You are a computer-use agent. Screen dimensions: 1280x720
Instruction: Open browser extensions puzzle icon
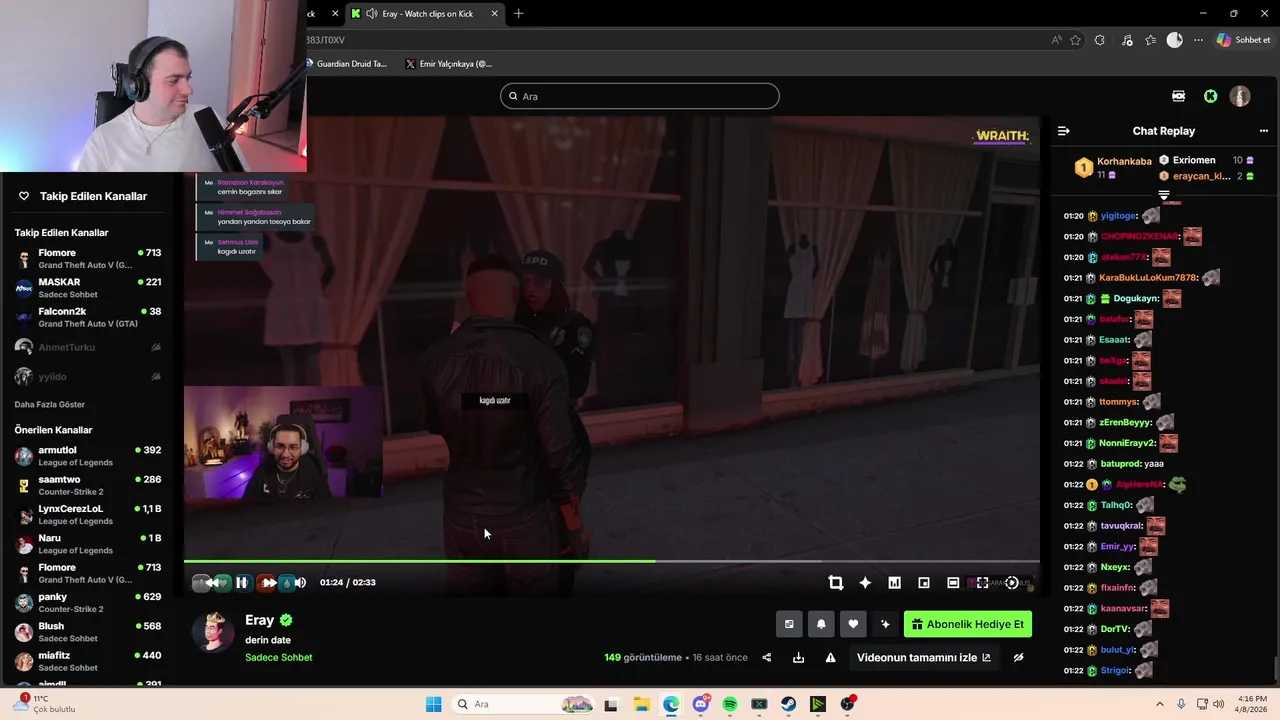click(x=1100, y=40)
